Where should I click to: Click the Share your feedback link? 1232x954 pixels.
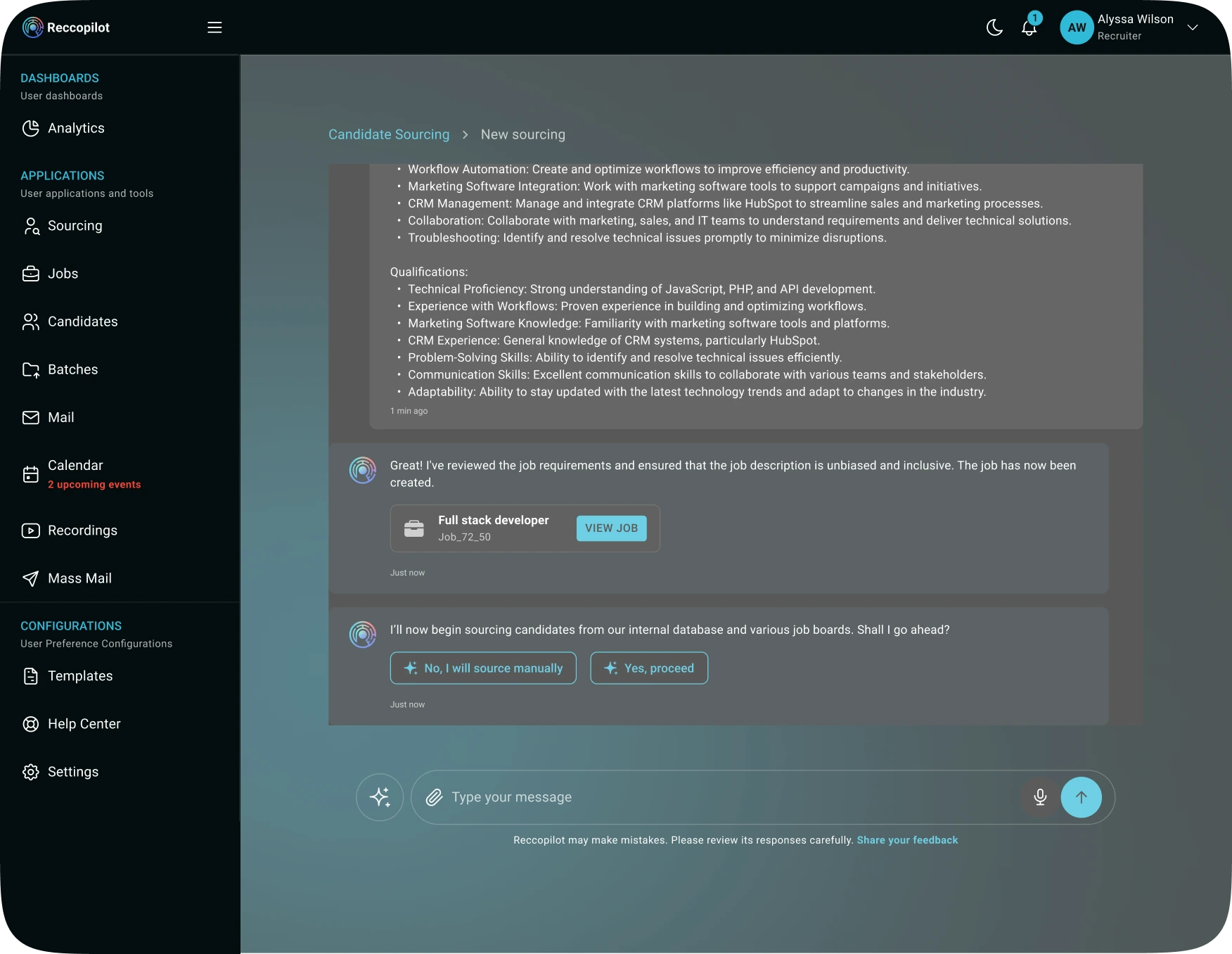click(x=907, y=840)
